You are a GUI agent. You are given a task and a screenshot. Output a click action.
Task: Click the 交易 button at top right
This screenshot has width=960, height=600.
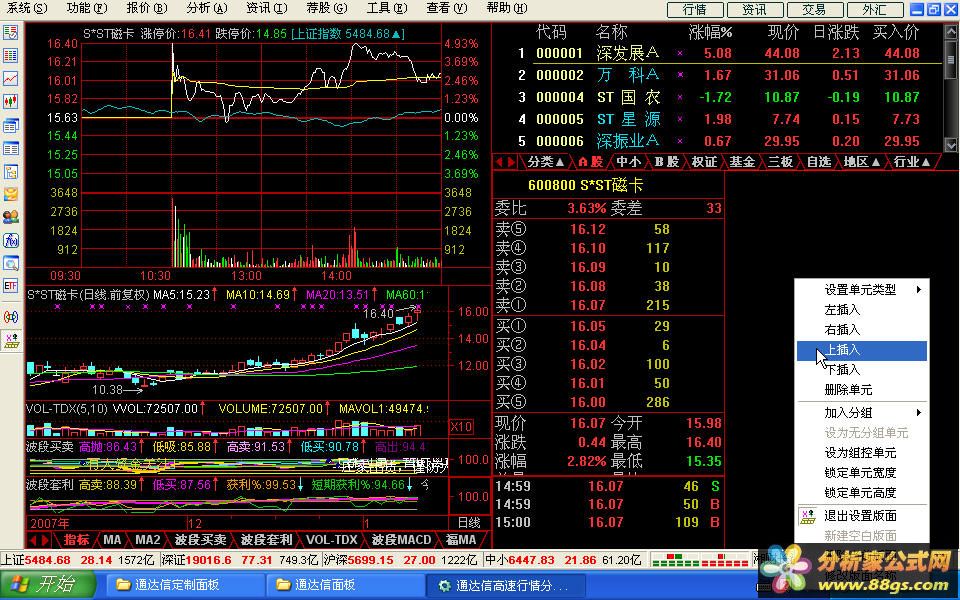[x=814, y=10]
